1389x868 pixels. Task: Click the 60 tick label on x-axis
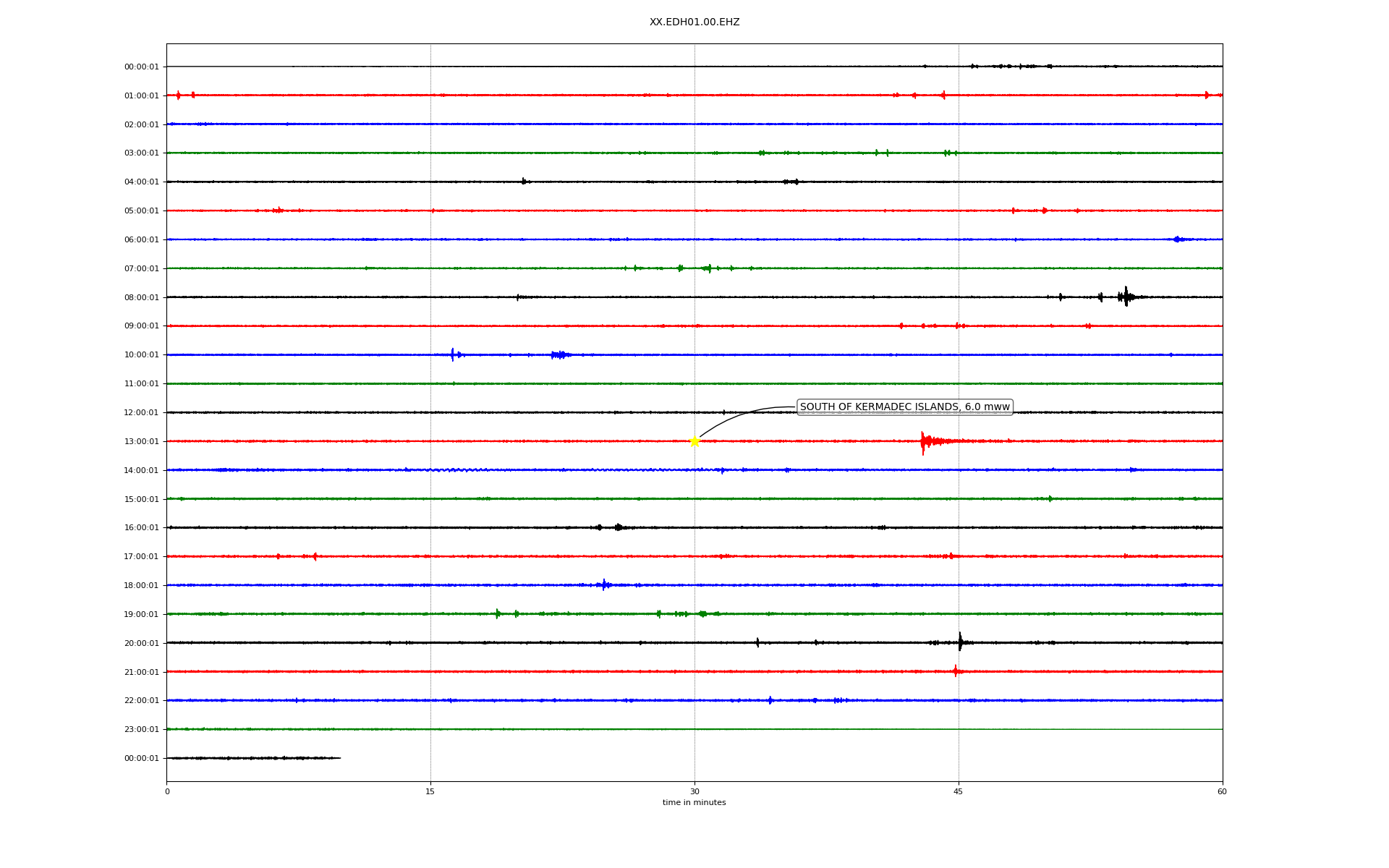(x=1222, y=791)
